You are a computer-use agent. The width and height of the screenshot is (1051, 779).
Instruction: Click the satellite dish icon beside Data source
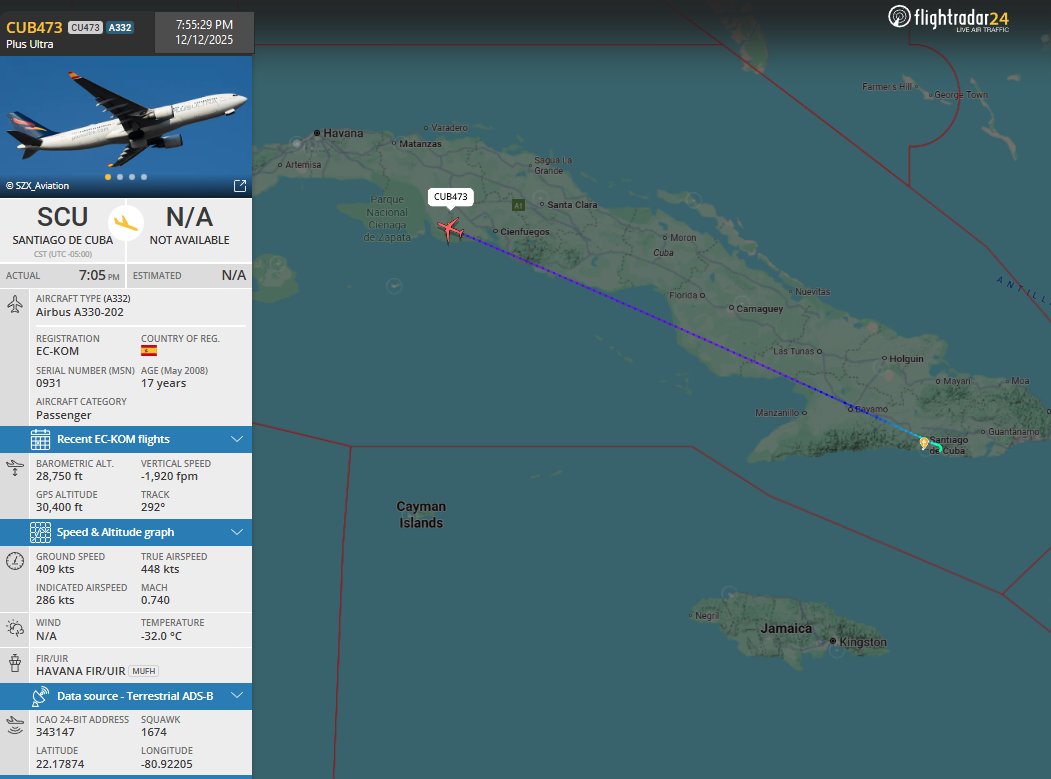pos(40,697)
